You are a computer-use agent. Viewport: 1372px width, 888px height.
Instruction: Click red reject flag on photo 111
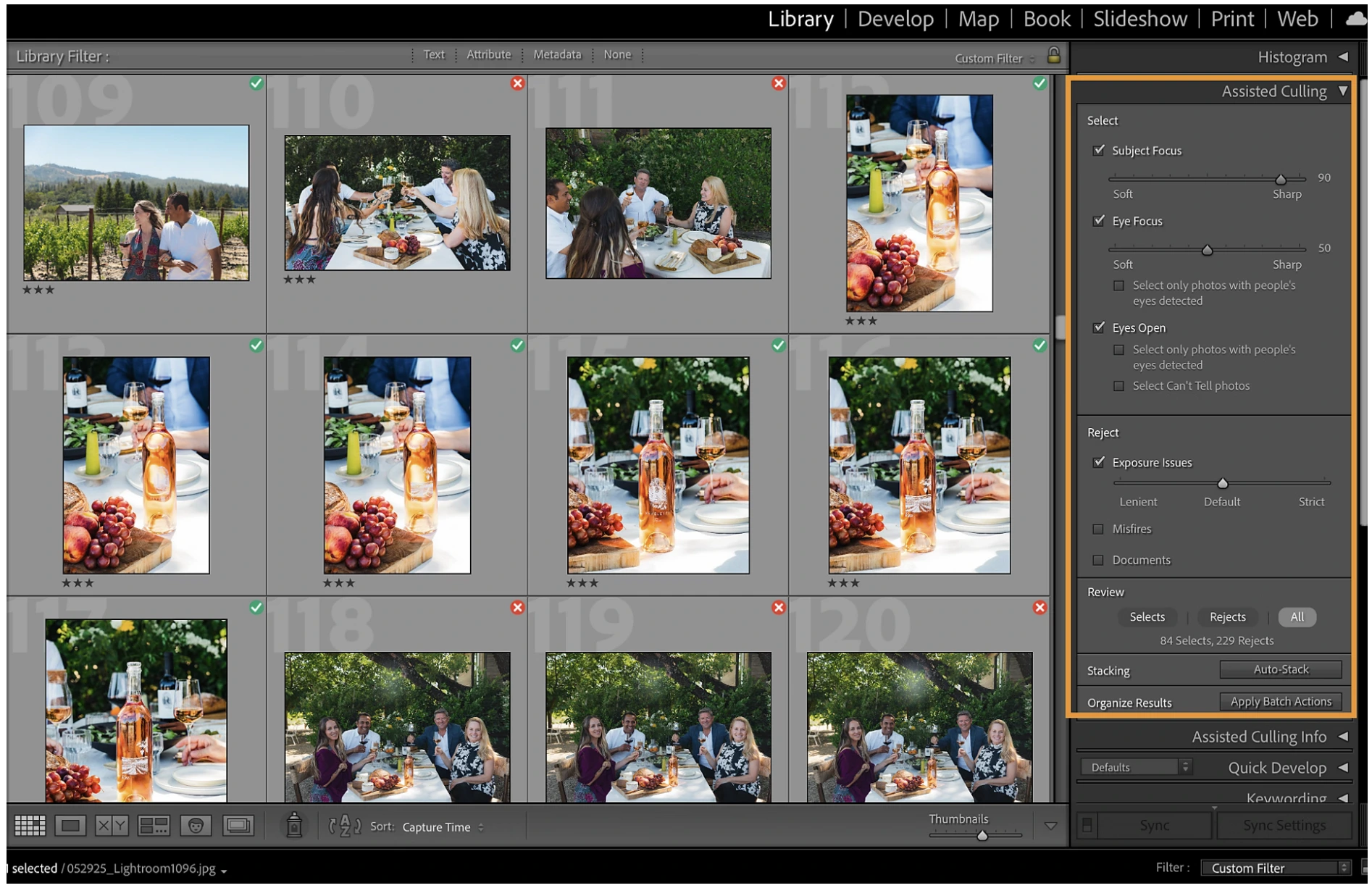(779, 83)
